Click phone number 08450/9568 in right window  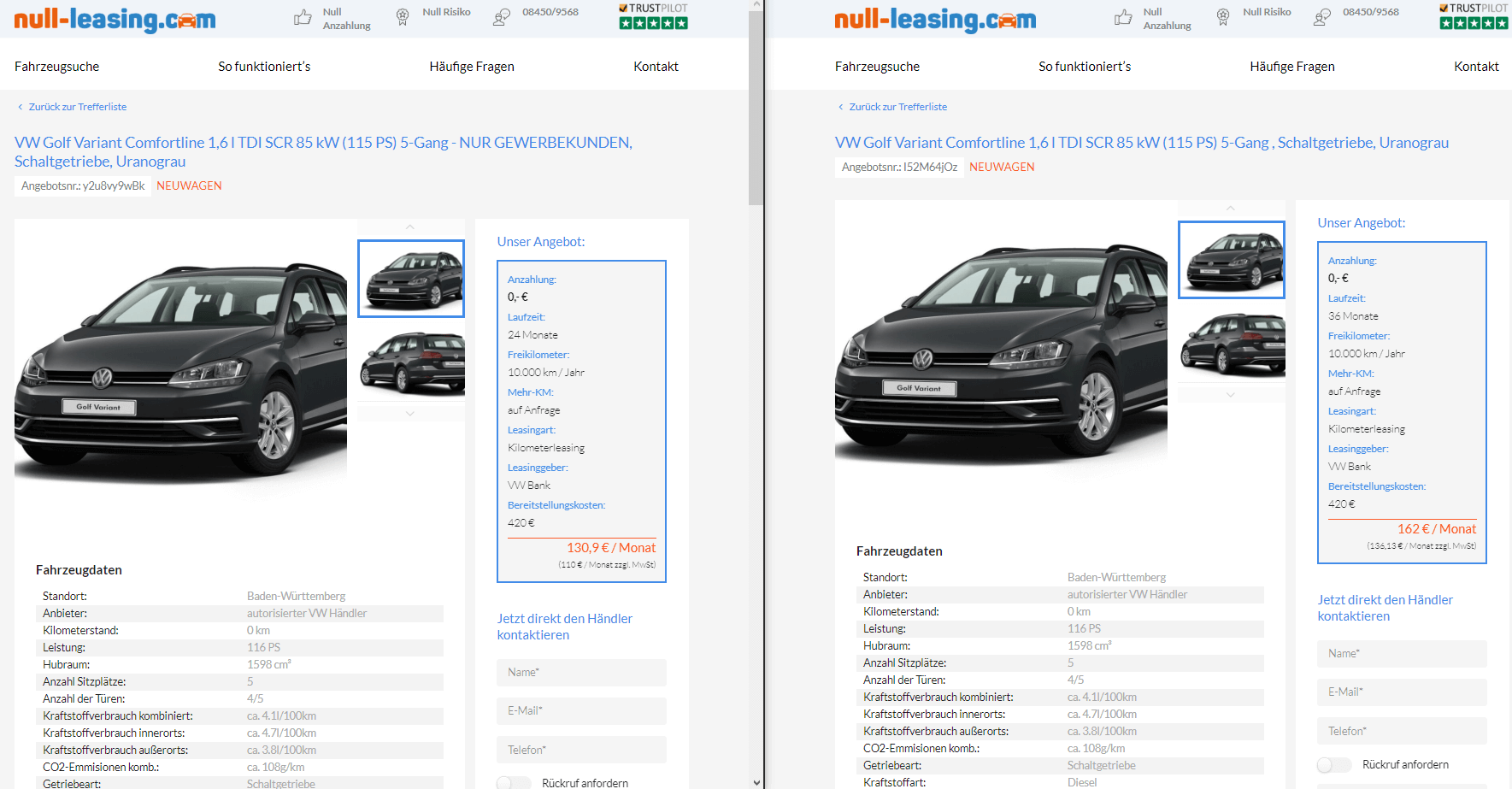tap(1371, 12)
